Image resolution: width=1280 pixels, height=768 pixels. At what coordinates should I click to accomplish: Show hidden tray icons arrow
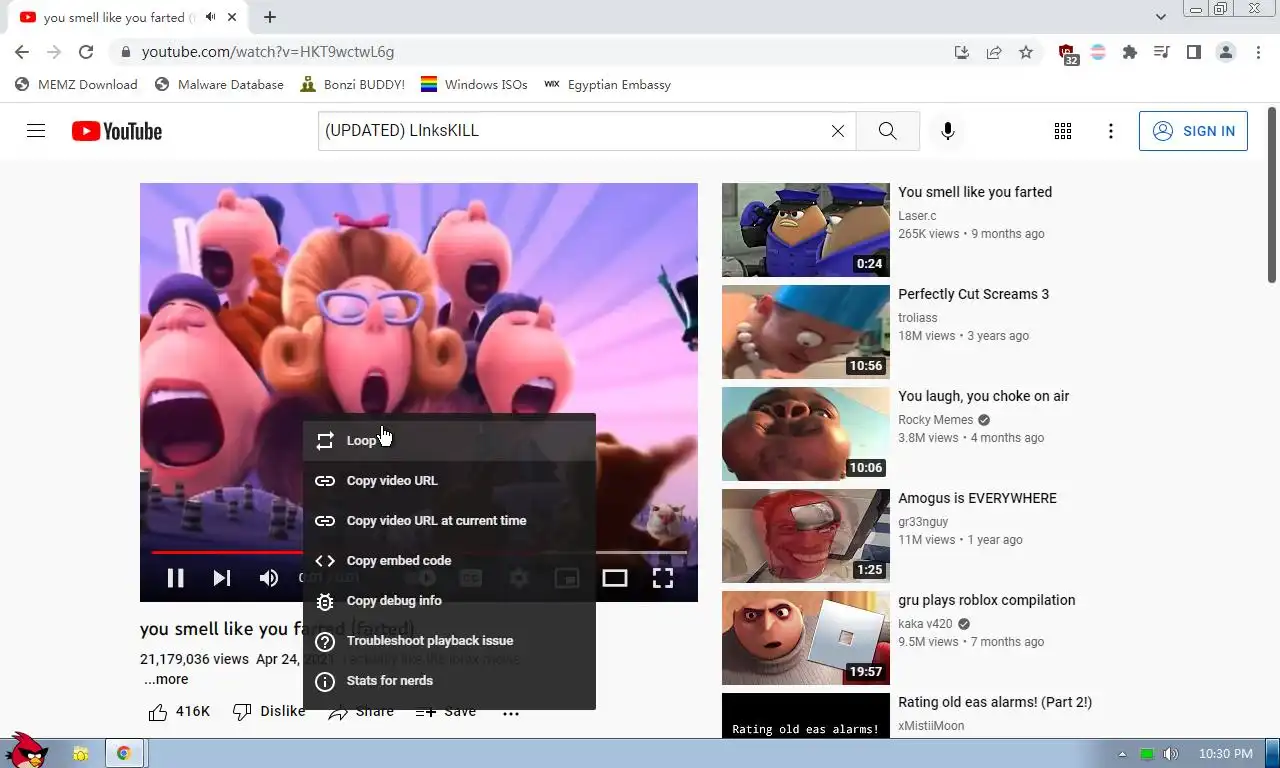[1122, 754]
